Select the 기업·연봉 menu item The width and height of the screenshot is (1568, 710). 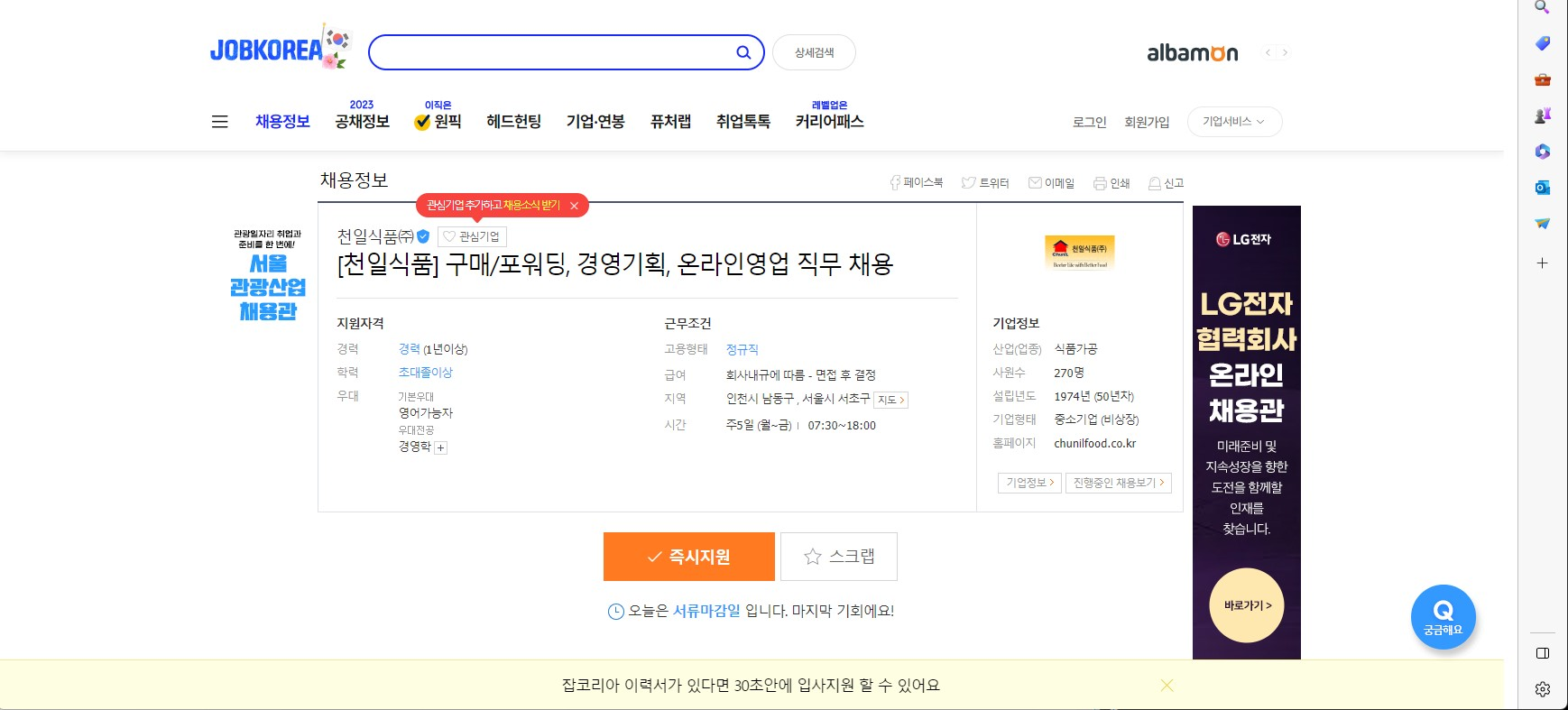595,121
